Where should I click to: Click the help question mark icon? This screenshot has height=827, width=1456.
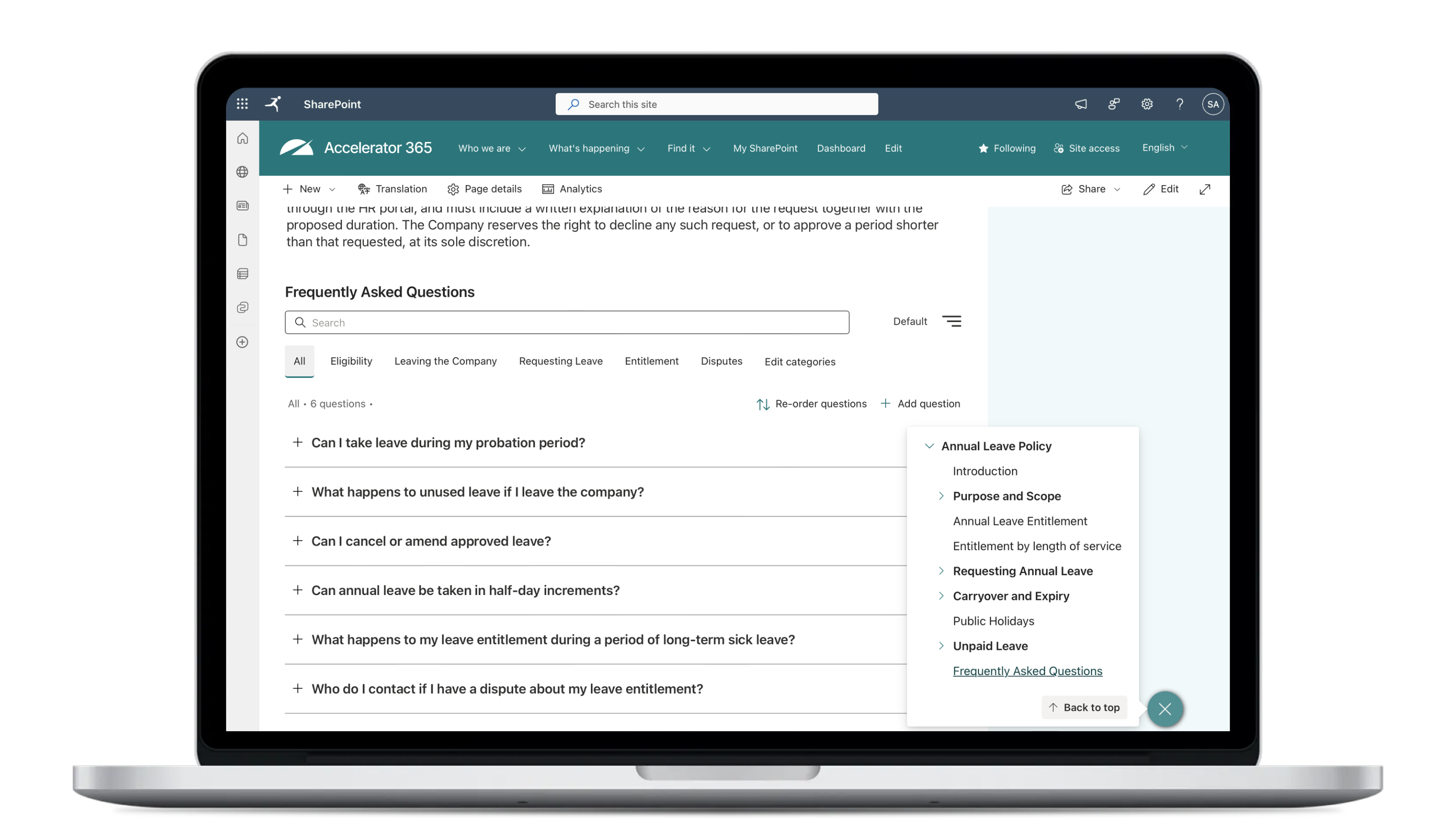coord(1179,104)
